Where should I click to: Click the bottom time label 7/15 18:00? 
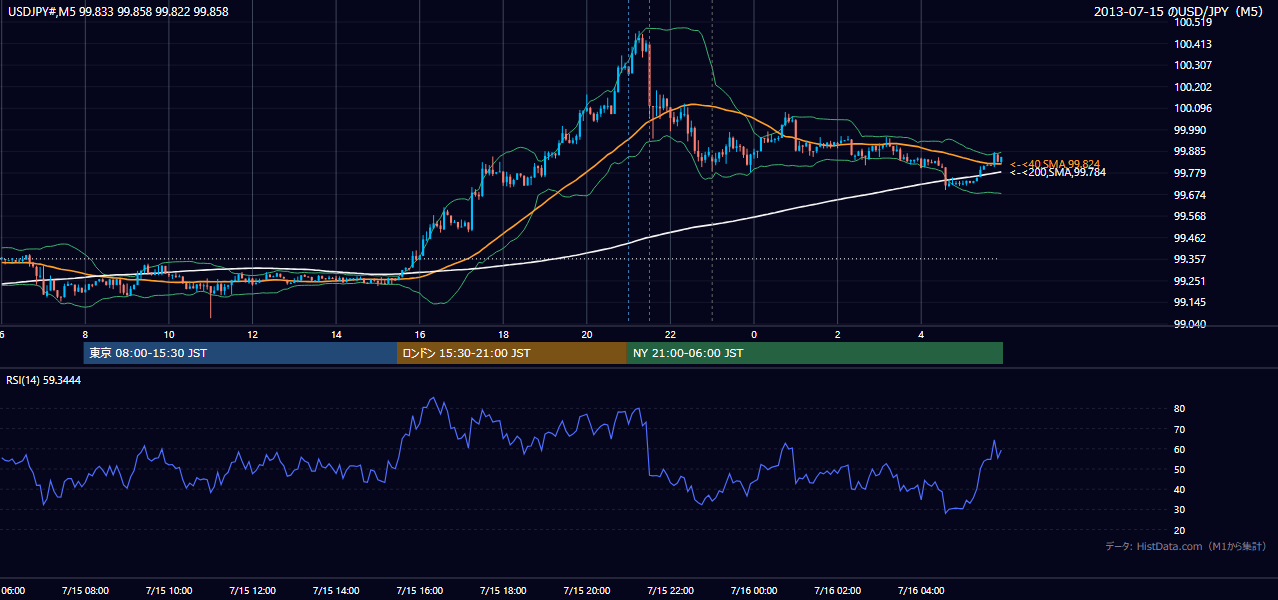[x=503, y=590]
